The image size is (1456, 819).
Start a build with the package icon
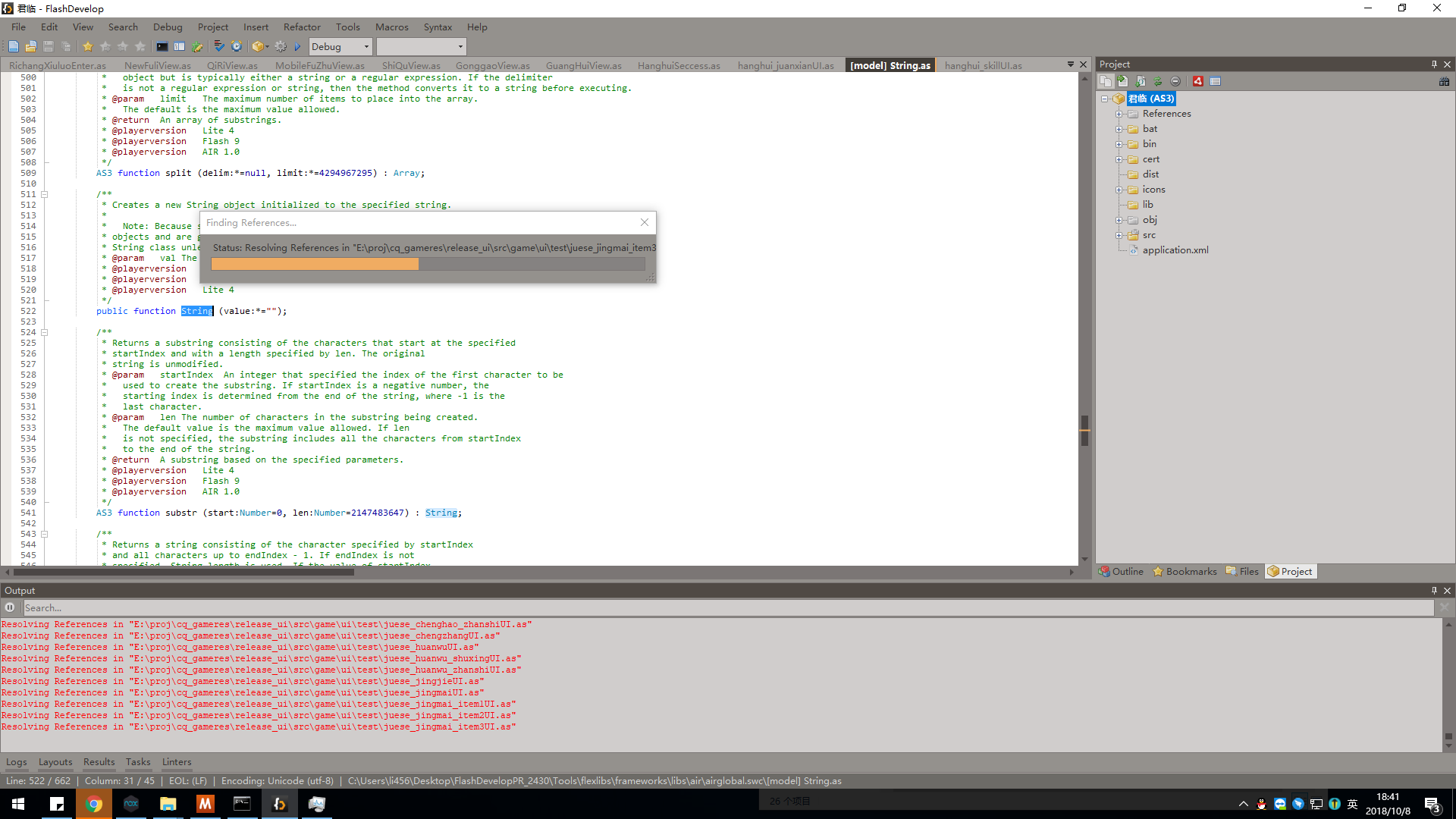point(258,46)
